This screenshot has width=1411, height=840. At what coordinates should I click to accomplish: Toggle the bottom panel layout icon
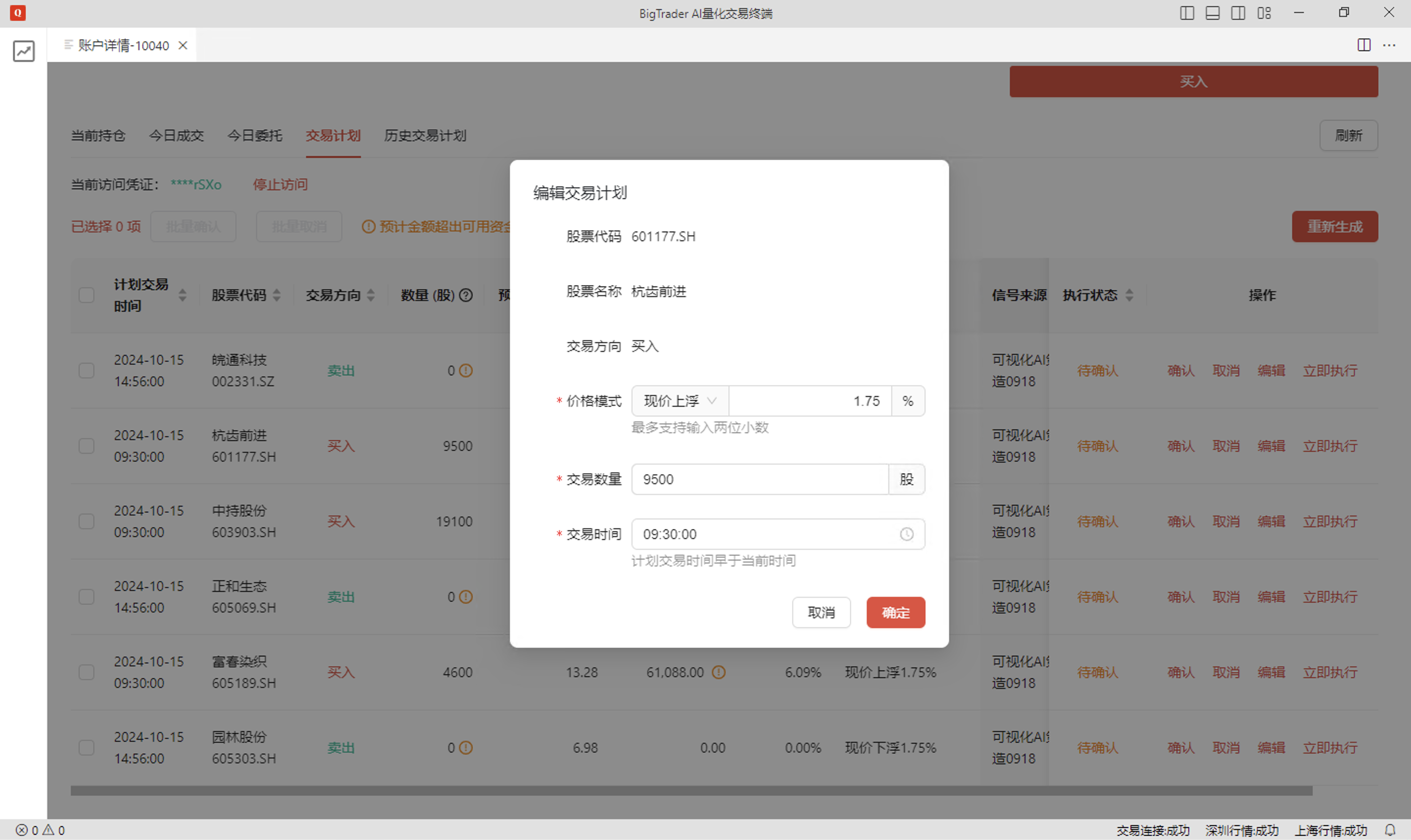[1212, 13]
